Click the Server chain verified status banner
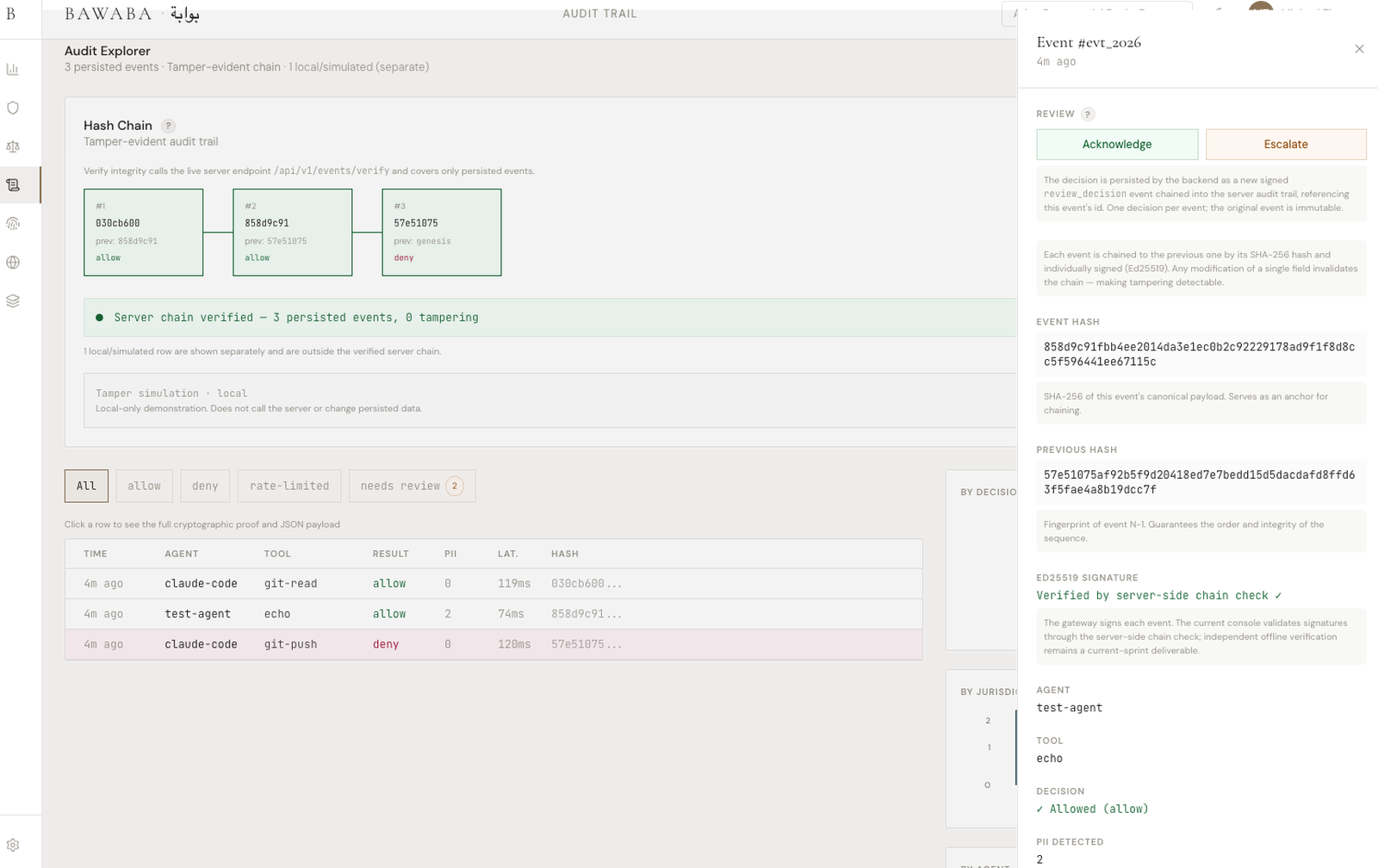This screenshot has height=868, width=1378. [x=551, y=318]
